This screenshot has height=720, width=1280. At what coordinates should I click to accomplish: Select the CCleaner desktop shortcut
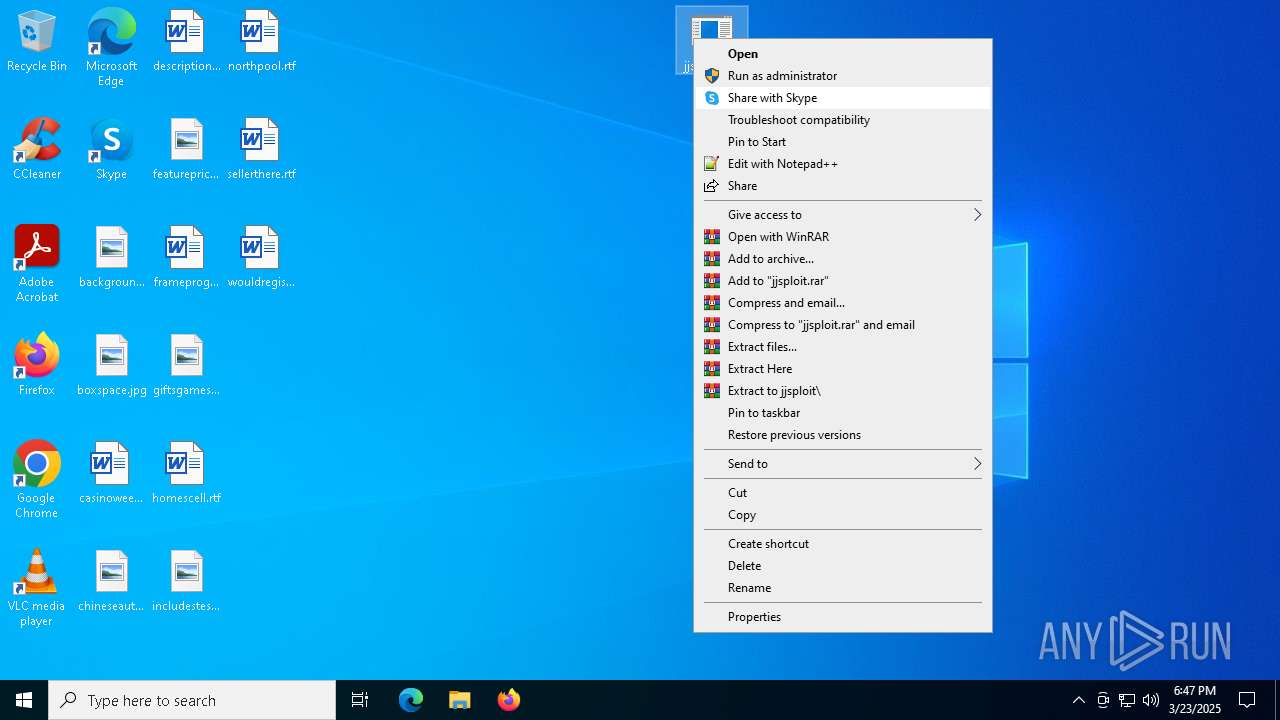click(x=37, y=150)
